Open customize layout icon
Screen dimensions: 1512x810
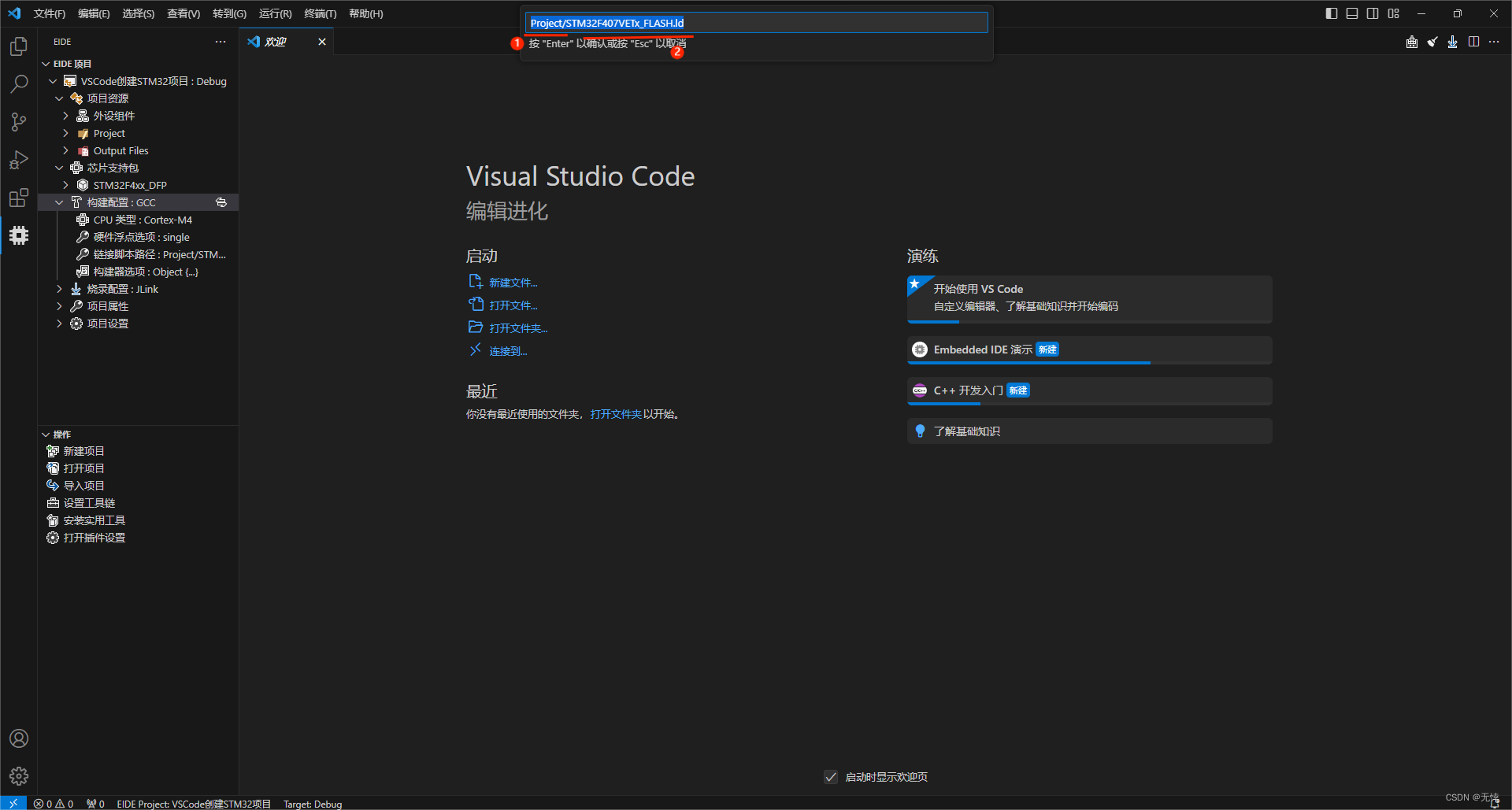[x=1394, y=13]
